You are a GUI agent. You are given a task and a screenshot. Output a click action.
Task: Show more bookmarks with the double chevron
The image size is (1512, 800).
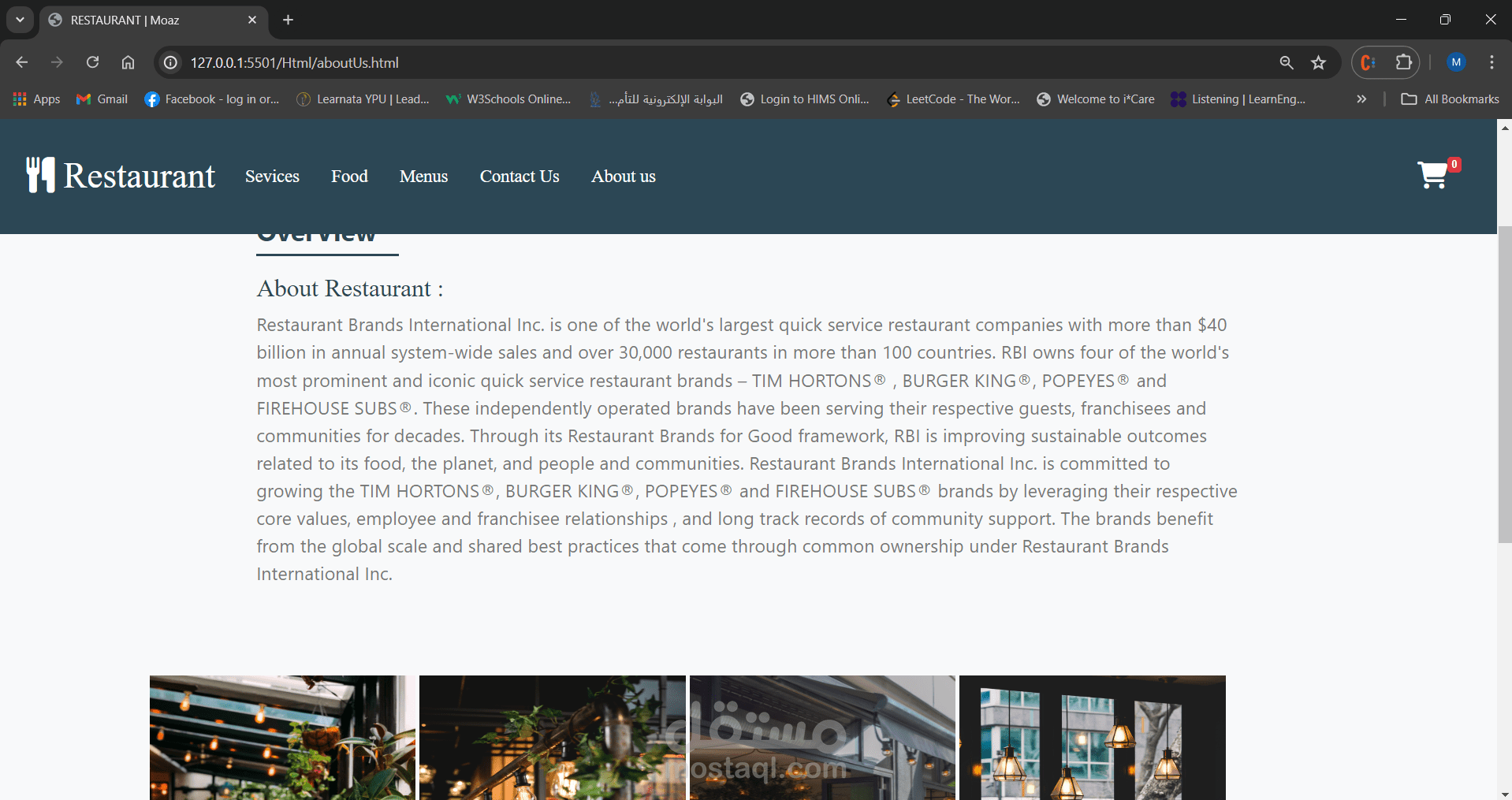pos(1361,99)
